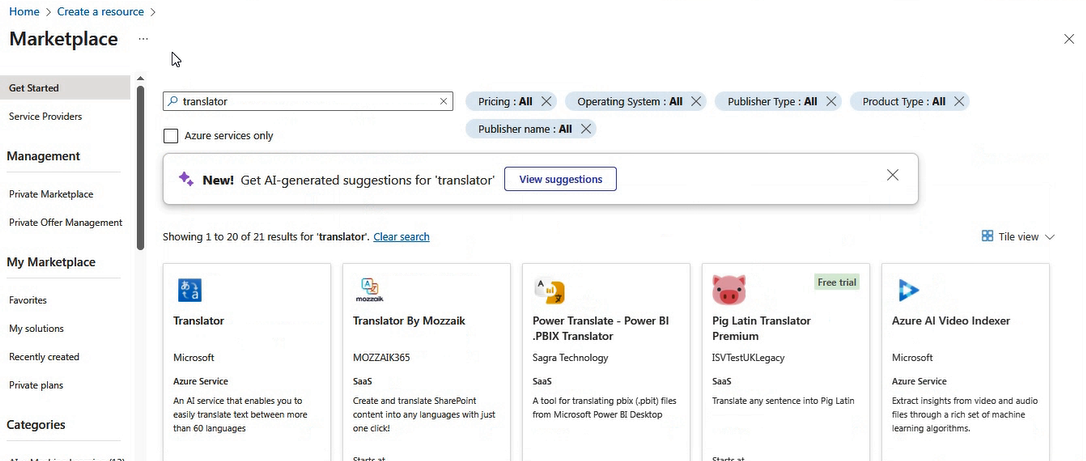This screenshot has width=1086, height=461.
Task: Enable the Azure services only checkbox
Action: click(x=170, y=136)
